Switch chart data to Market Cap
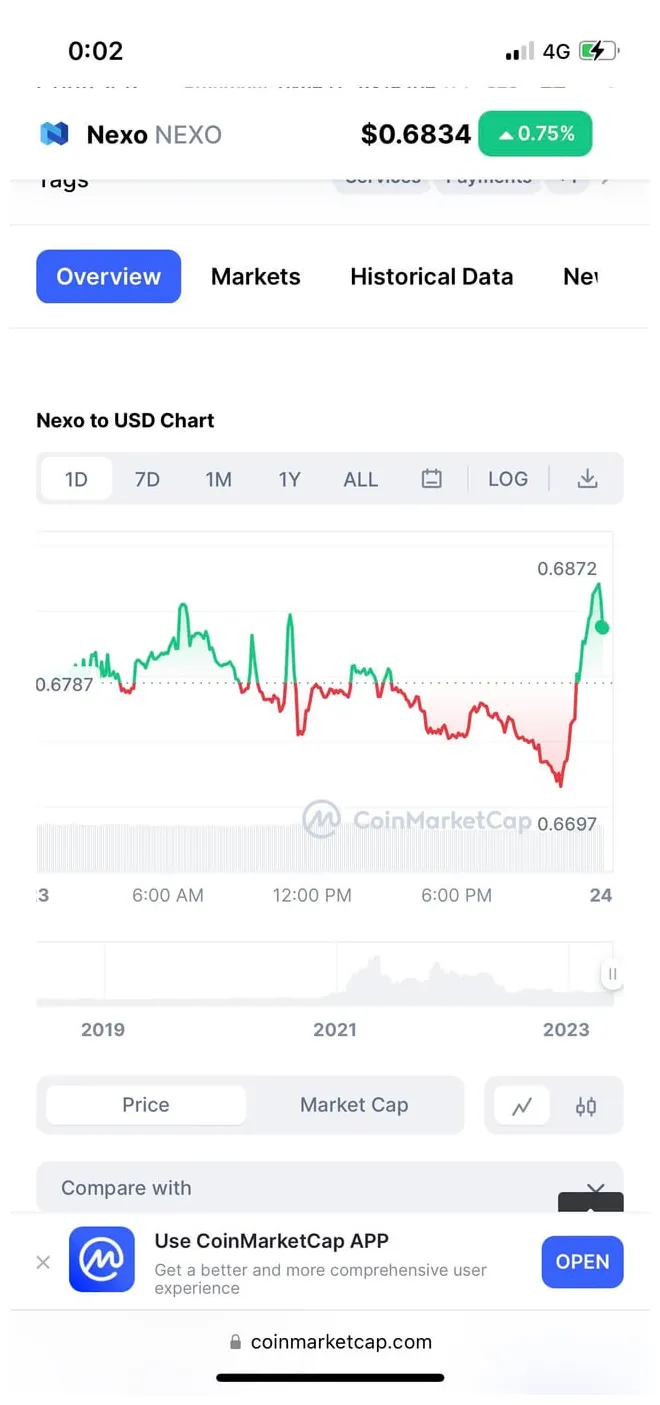Image resolution: width=660 pixels, height=1405 pixels. click(354, 1105)
